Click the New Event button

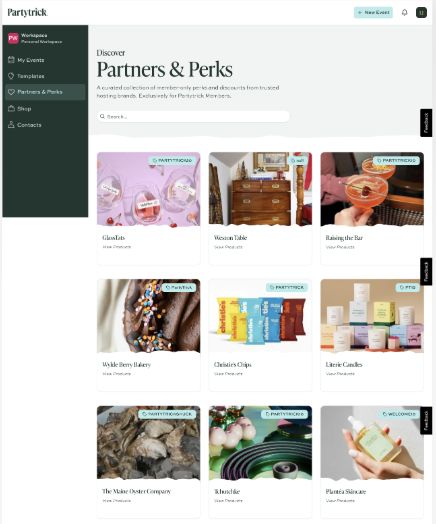pyautogui.click(x=373, y=12)
